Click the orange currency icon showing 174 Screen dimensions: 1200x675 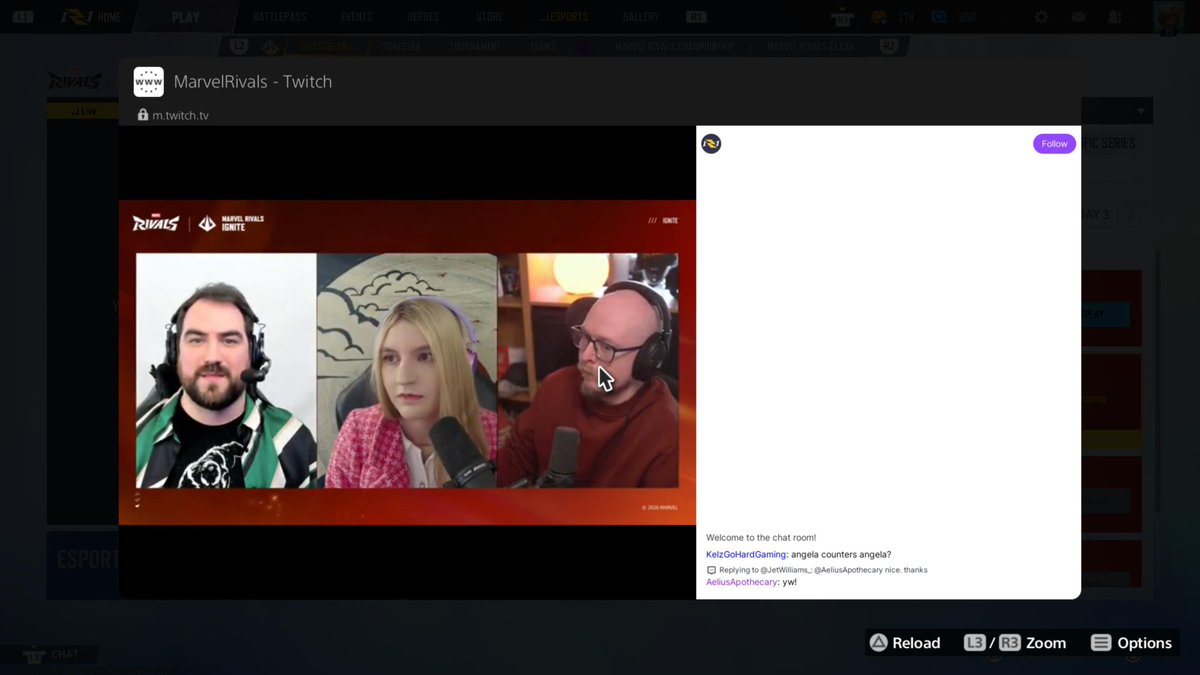878,17
